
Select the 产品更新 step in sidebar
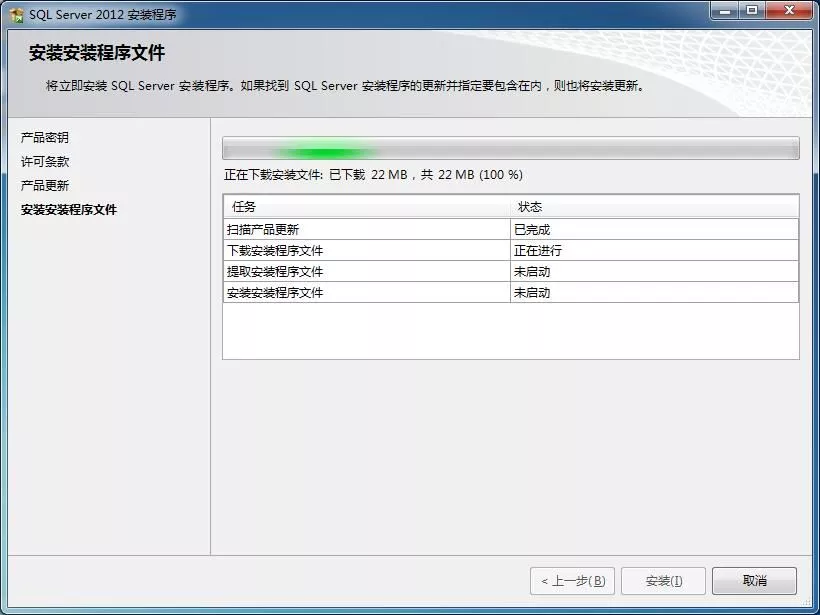pyautogui.click(x=45, y=186)
